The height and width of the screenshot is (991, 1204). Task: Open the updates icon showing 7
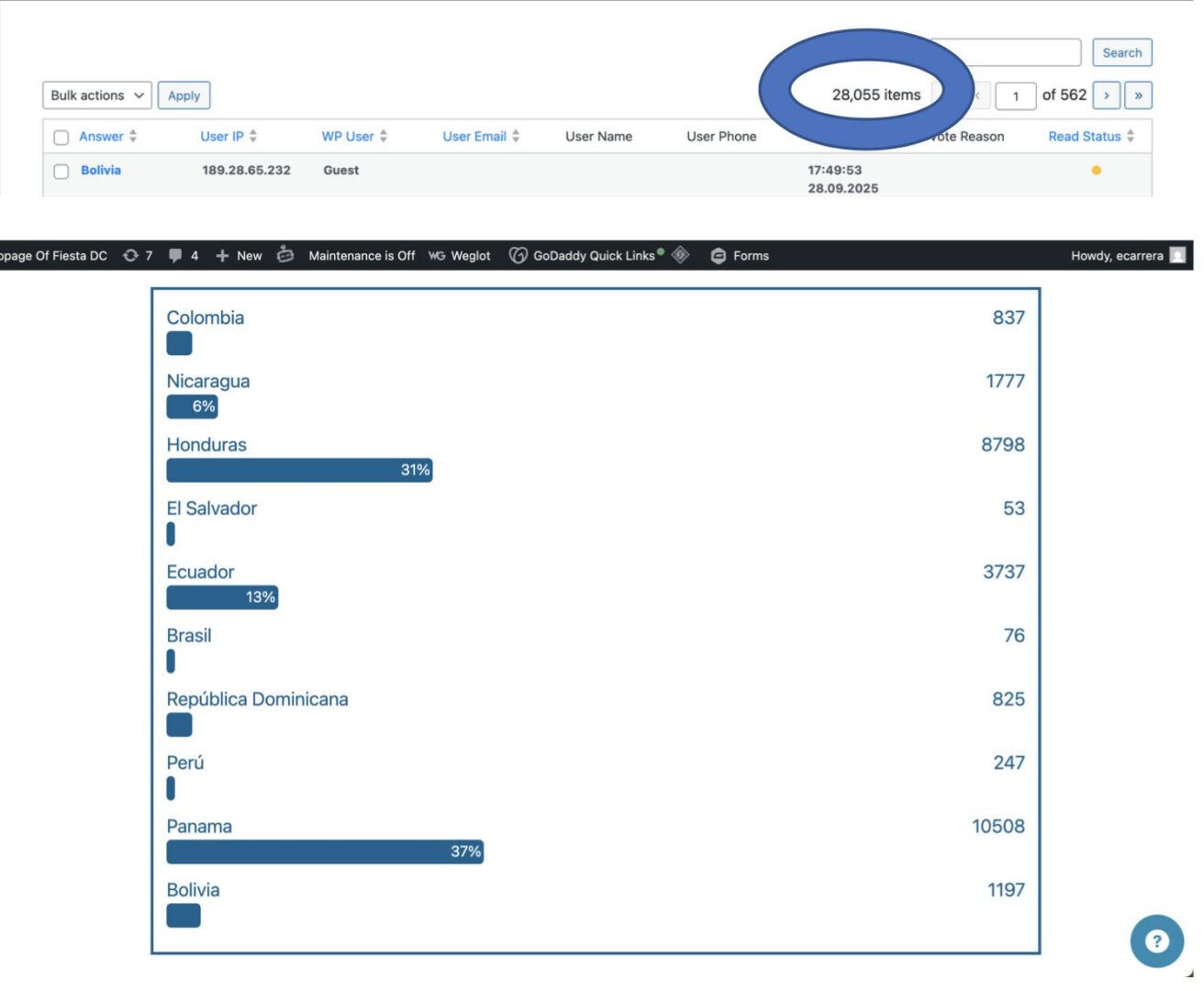pos(138,255)
